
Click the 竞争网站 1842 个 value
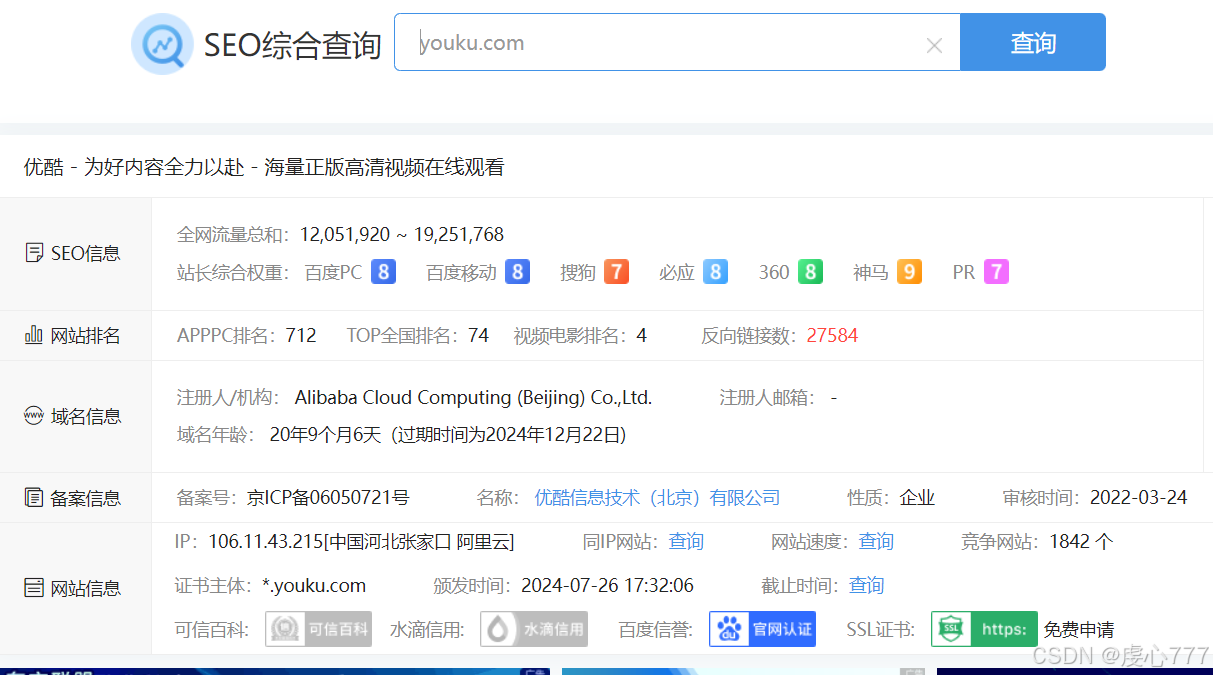point(1081,542)
